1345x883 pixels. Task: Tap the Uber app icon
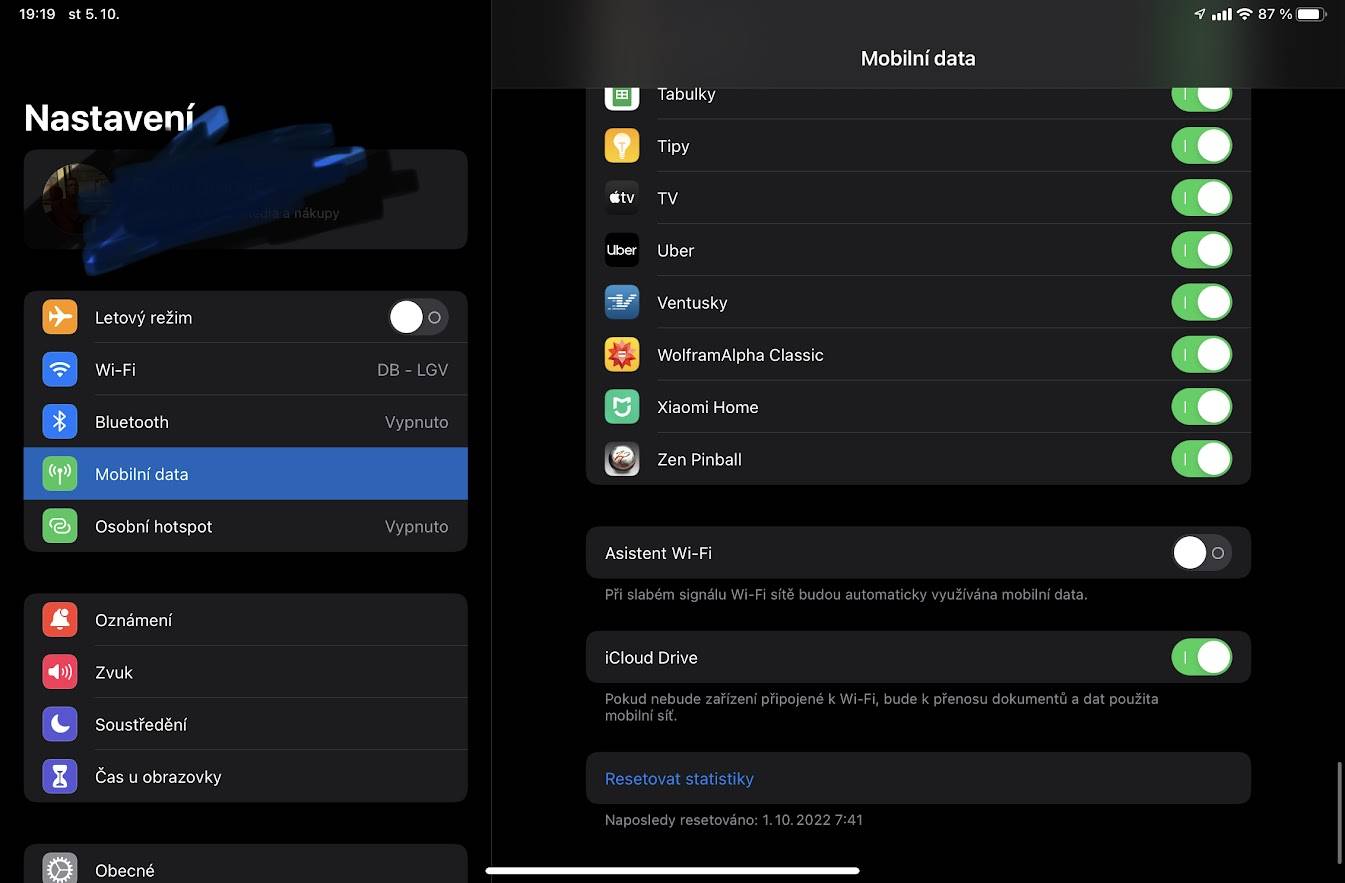(622, 250)
